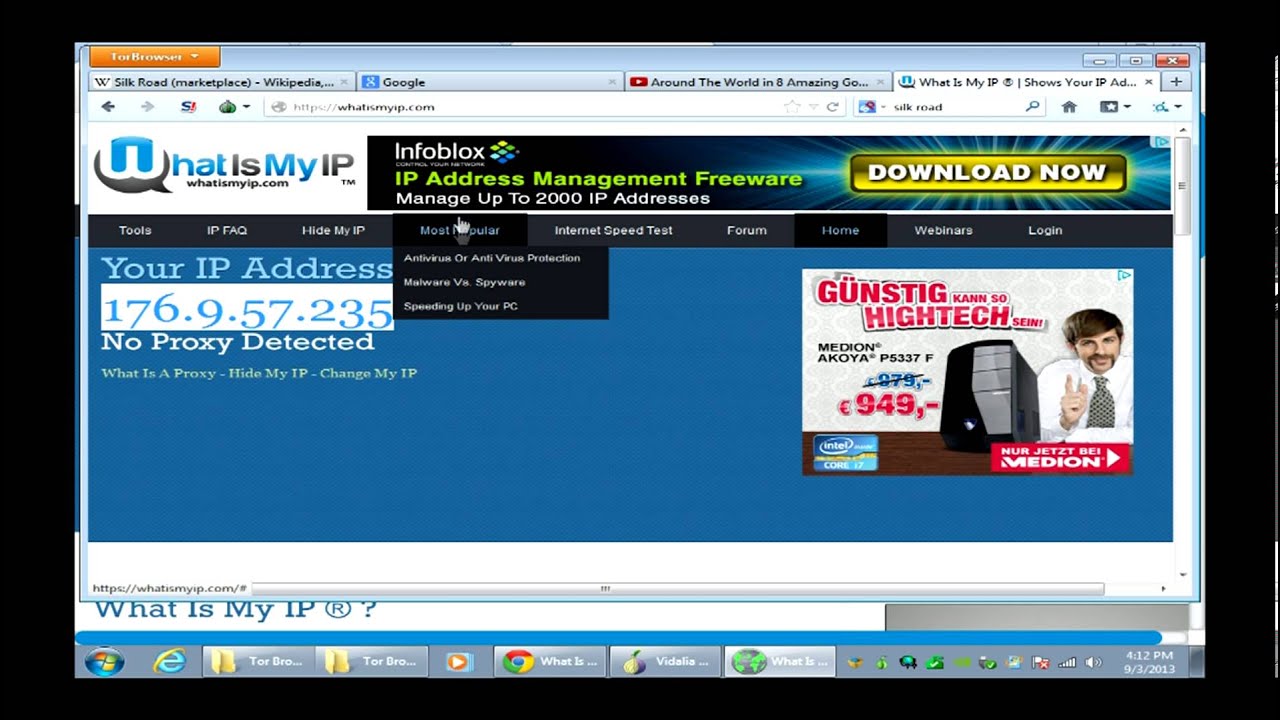
Task: Click the green Hide My IP link
Action: coord(268,373)
